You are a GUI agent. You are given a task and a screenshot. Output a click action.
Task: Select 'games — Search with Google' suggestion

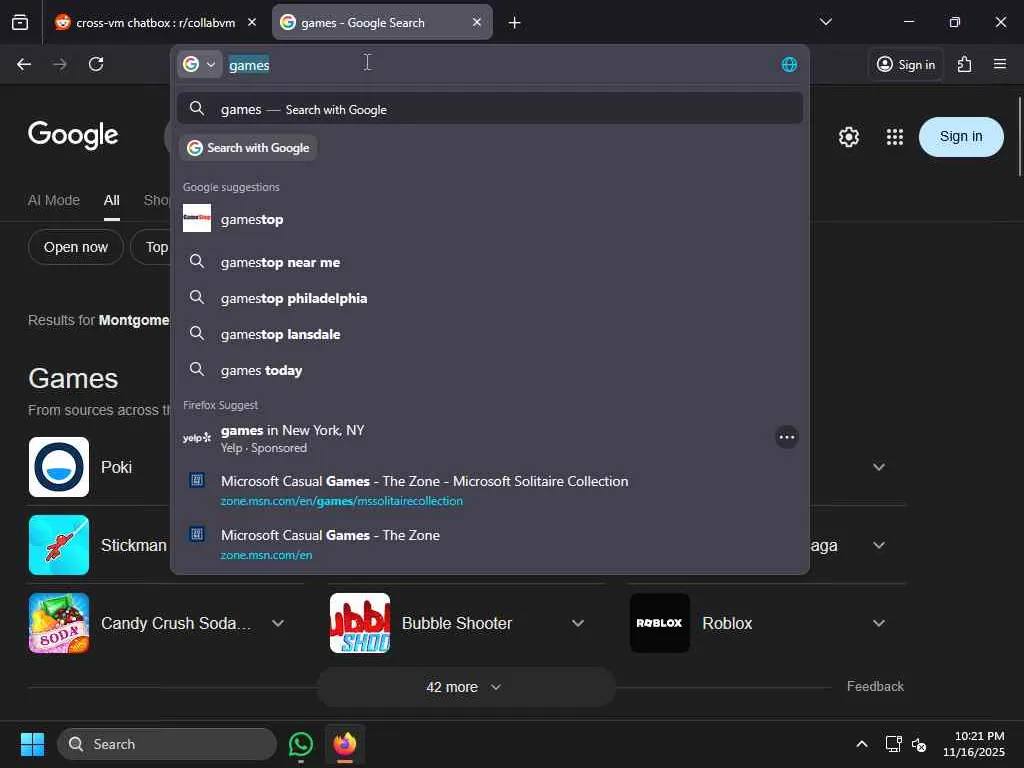tap(490, 109)
